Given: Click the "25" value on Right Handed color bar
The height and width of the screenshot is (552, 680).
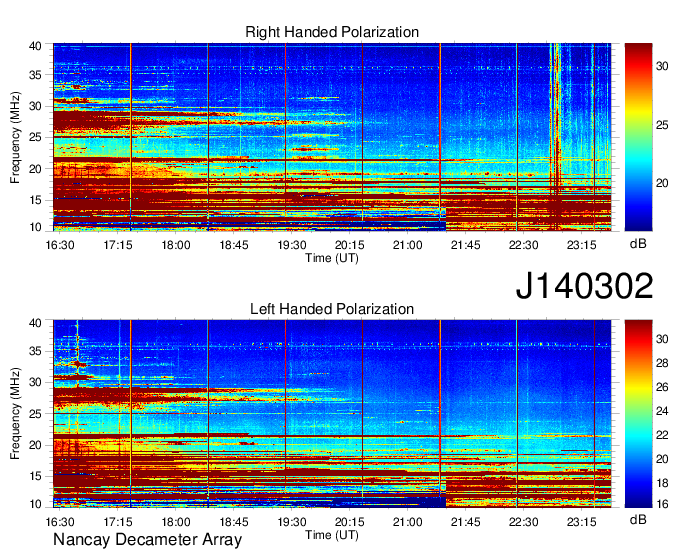Looking at the screenshot, I should click(662, 125).
